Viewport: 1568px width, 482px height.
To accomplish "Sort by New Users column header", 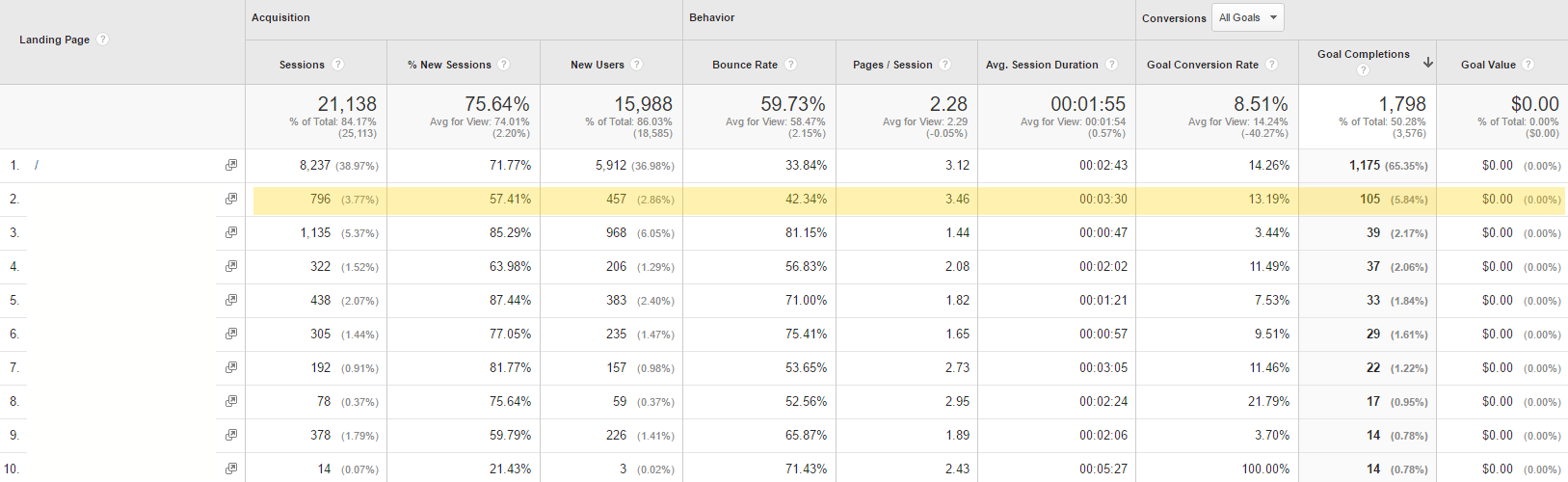I will (x=597, y=65).
